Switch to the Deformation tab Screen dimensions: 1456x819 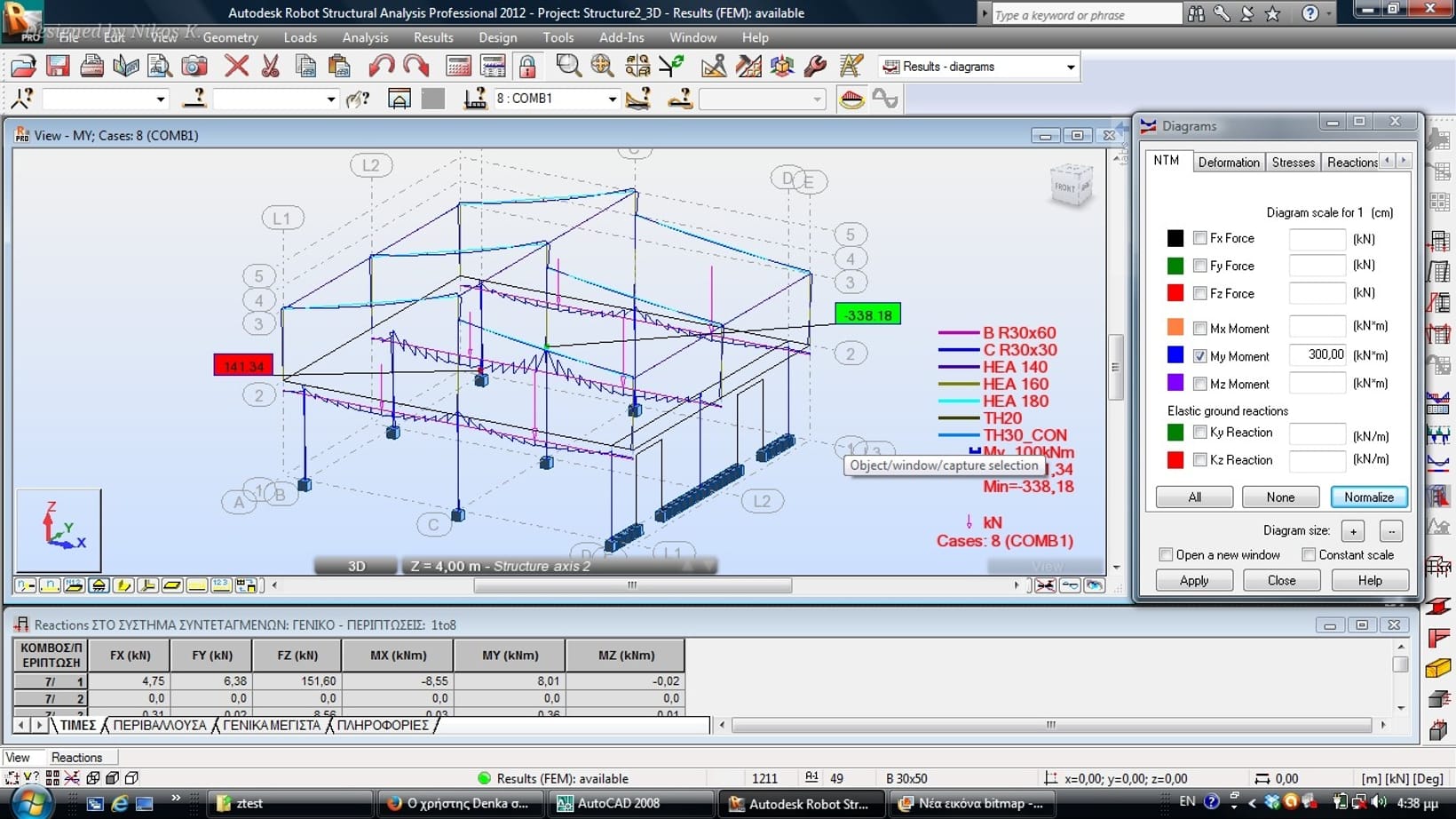point(1228,162)
